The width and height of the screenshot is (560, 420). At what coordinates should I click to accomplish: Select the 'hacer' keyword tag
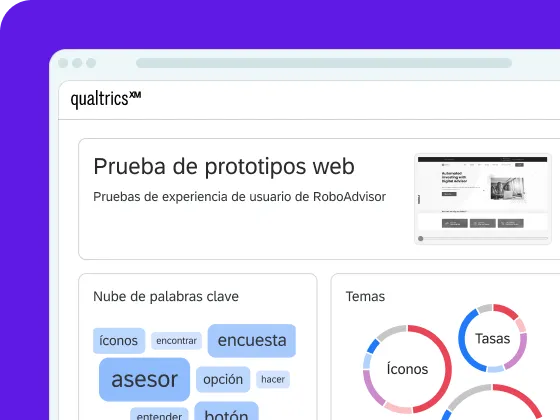click(x=273, y=379)
